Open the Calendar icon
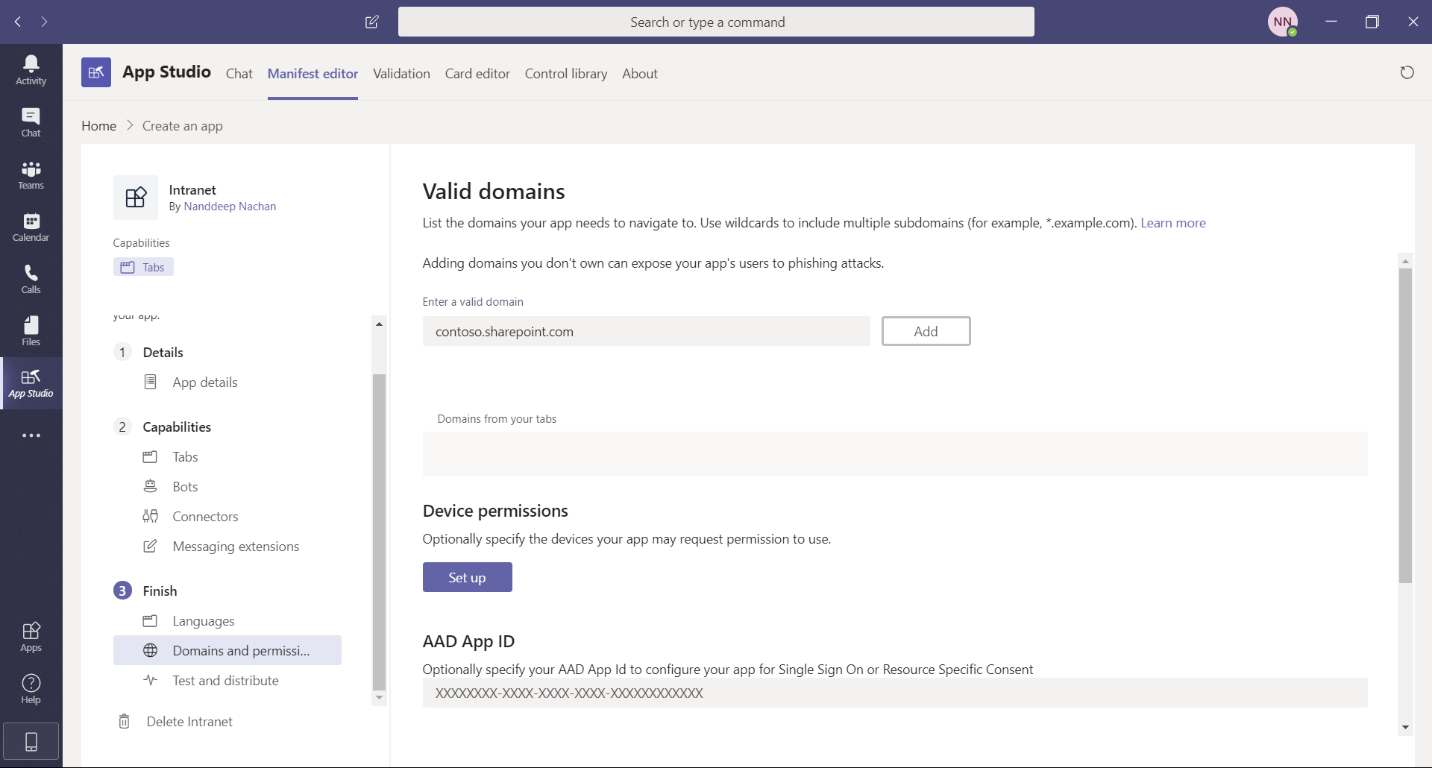 (x=31, y=226)
